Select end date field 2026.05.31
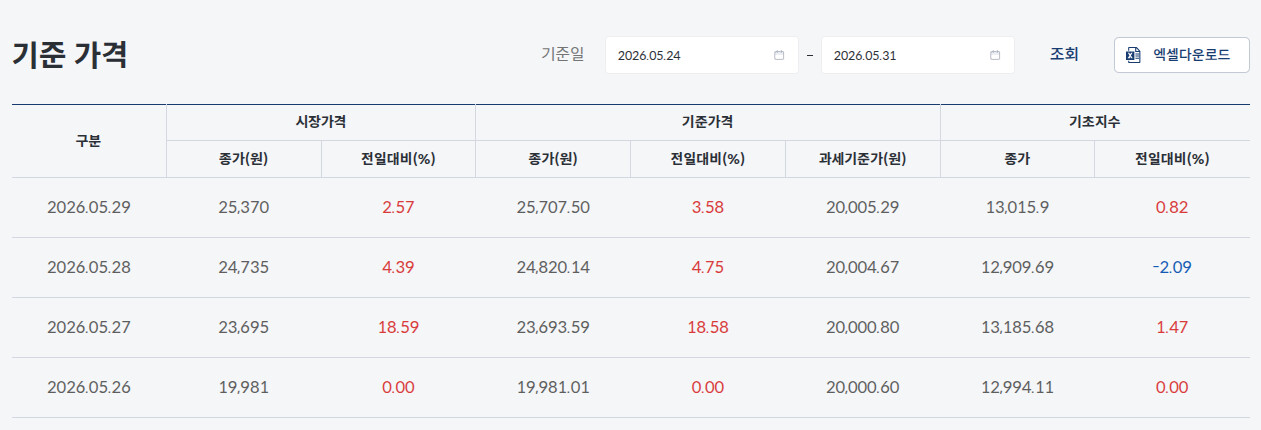Viewport: 1261px width, 430px height. point(918,55)
